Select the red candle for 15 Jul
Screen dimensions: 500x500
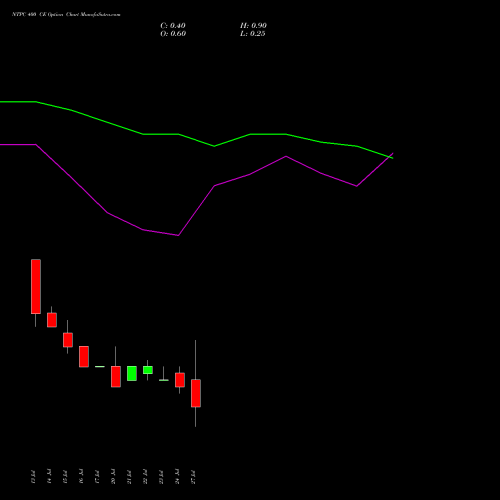click(x=68, y=340)
